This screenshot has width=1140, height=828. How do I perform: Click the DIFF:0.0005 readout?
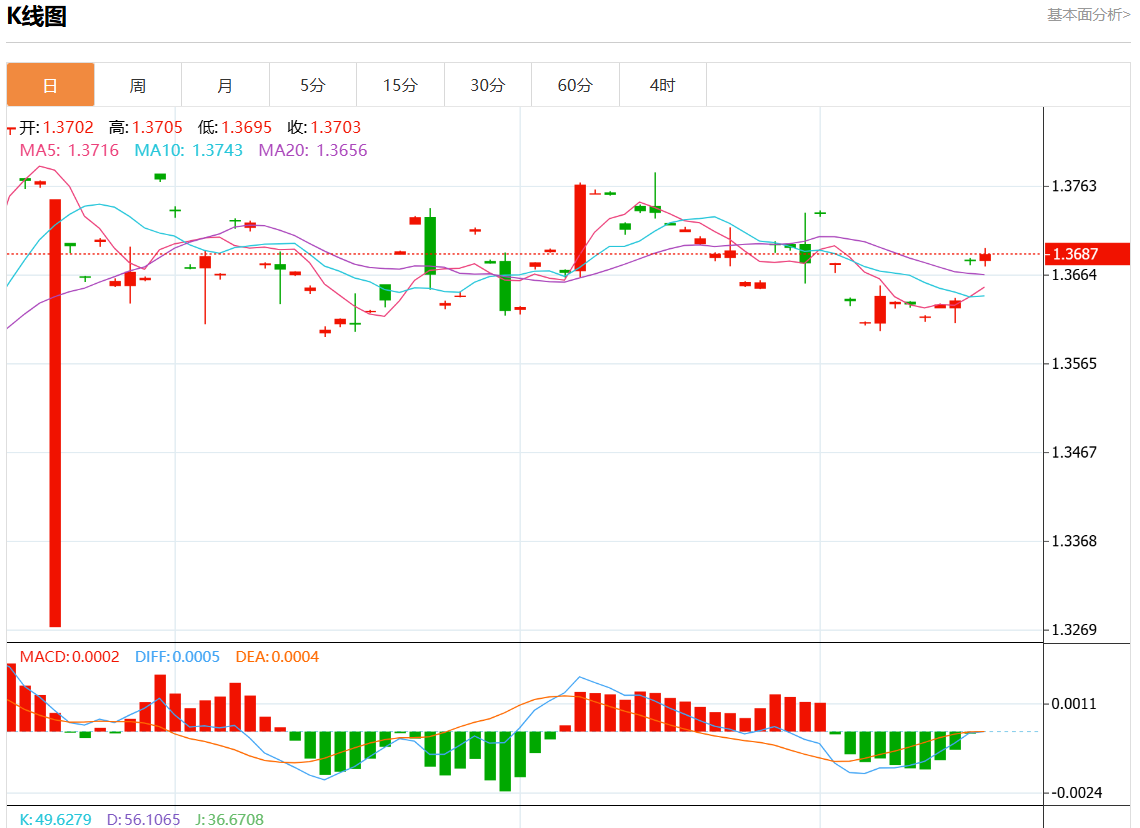click(177, 656)
